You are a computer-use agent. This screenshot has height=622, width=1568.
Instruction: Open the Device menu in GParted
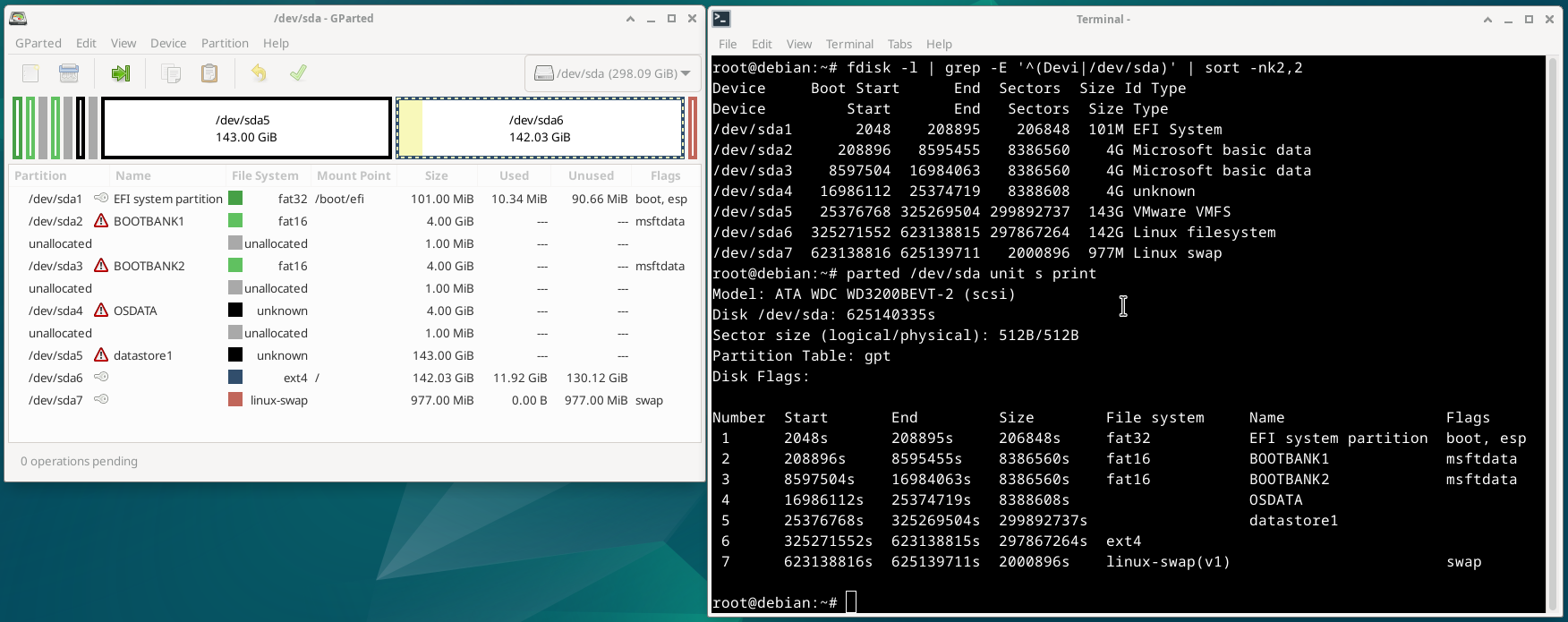pos(168,43)
